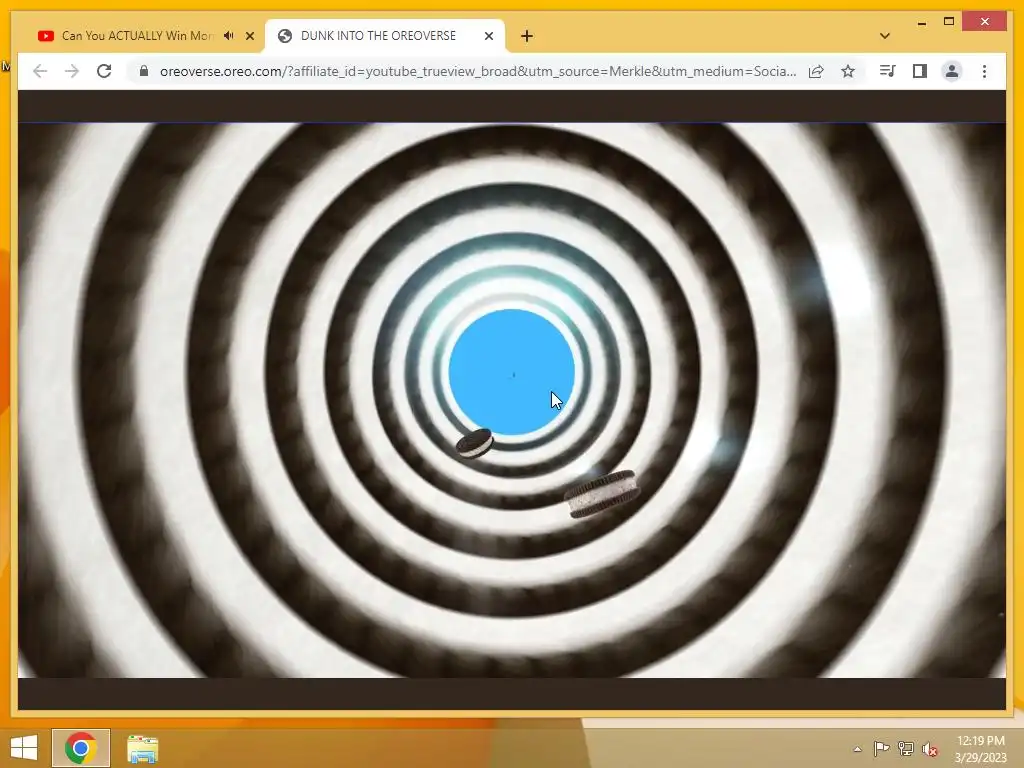
Task: Click the oreoverse.oreo.com address bar
Action: [478, 71]
